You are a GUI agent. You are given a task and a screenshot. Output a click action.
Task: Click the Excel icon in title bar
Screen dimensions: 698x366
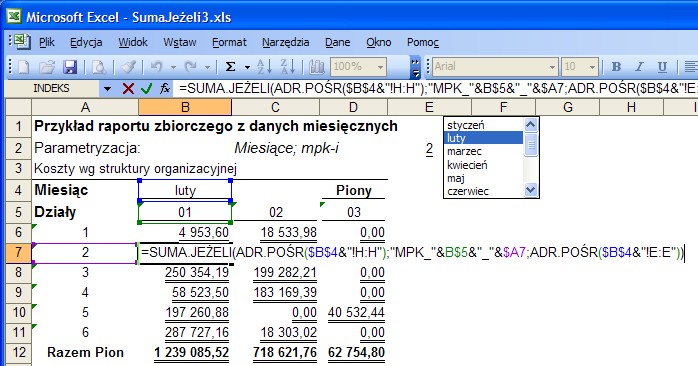[14, 17]
